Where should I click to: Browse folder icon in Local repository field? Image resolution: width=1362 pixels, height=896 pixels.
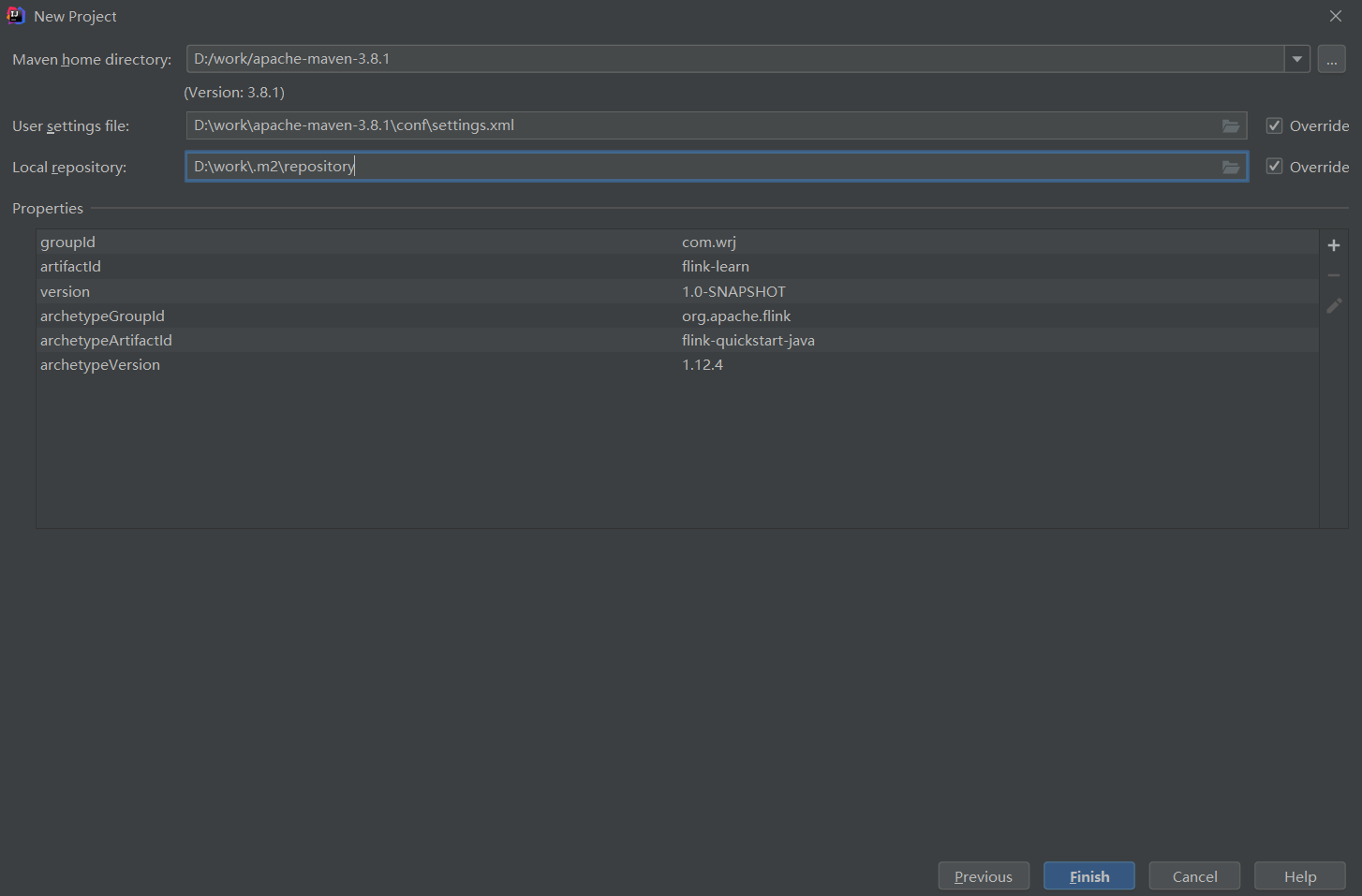pos(1231,167)
